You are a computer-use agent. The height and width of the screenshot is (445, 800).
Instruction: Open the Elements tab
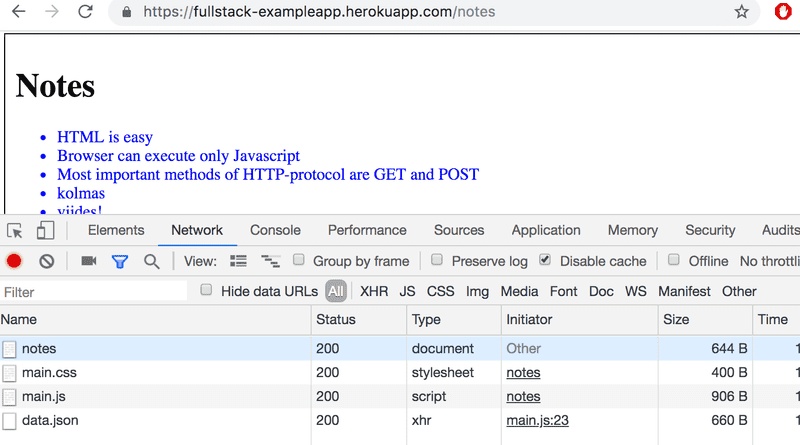pyautogui.click(x=116, y=230)
